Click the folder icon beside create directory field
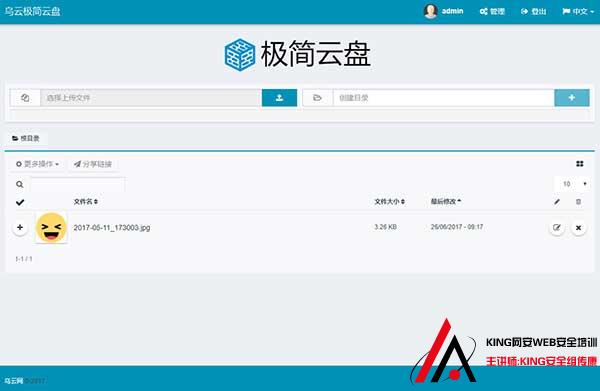This screenshot has width=600, height=391. point(318,98)
